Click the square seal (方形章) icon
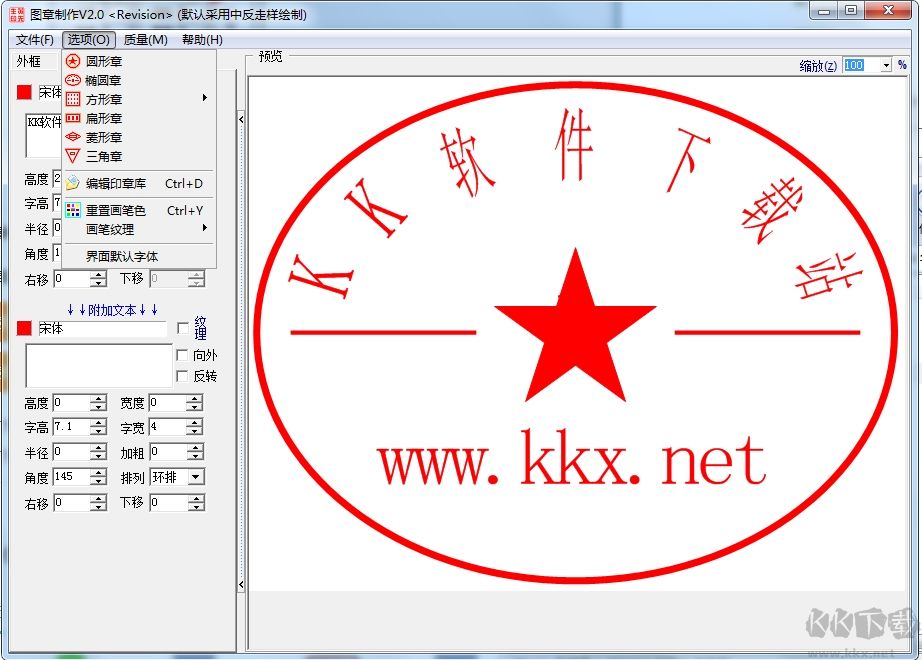Image resolution: width=922 pixels, height=660 pixels. [73, 99]
